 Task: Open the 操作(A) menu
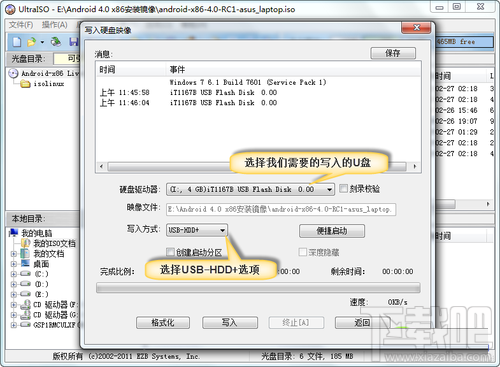point(55,25)
